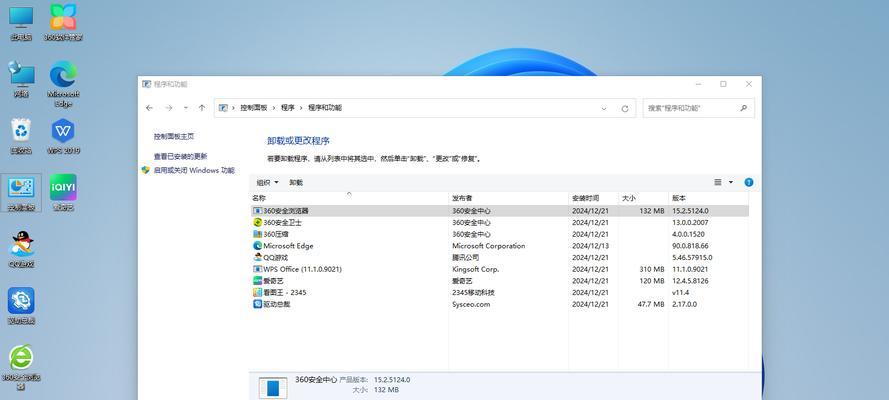Expand the view options dropdown arrow

pos(731,182)
